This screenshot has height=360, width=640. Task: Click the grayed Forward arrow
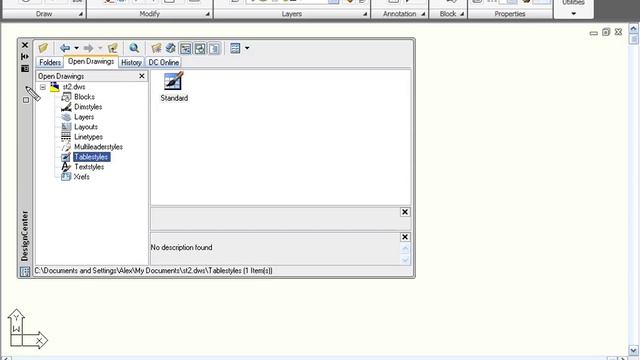coord(88,48)
